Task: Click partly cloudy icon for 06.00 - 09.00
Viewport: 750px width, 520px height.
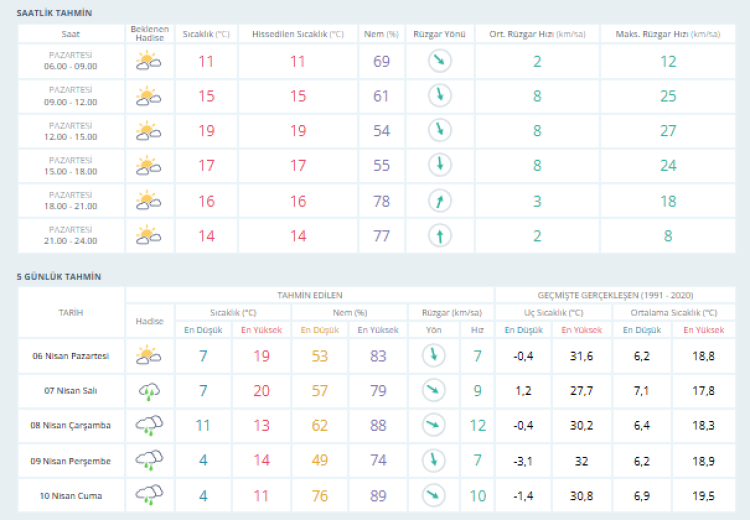Action: point(149,62)
